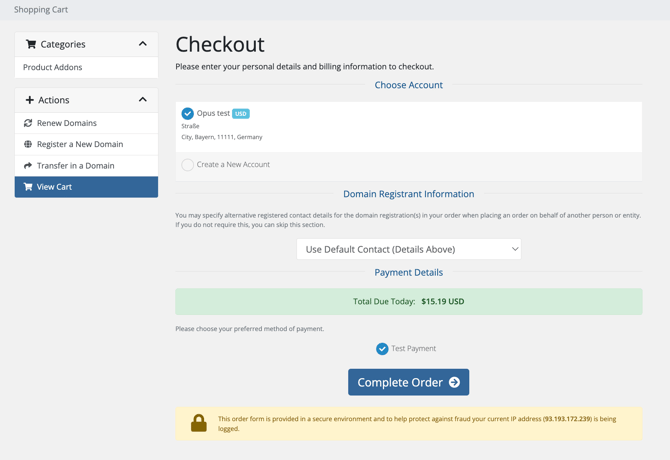Click 'Please choose your preferred method of payment' text
This screenshot has width=670, height=460.
[250, 329]
